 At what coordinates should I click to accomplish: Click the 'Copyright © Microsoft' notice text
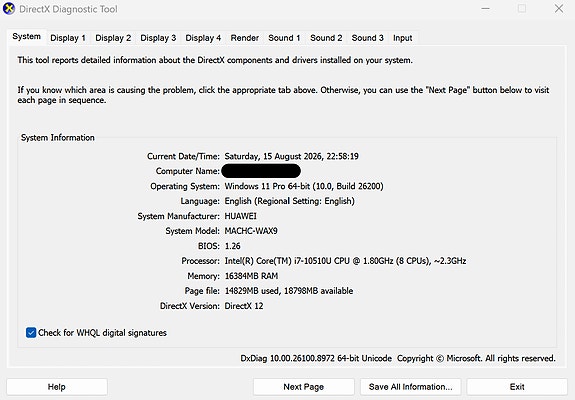click(x=439, y=358)
